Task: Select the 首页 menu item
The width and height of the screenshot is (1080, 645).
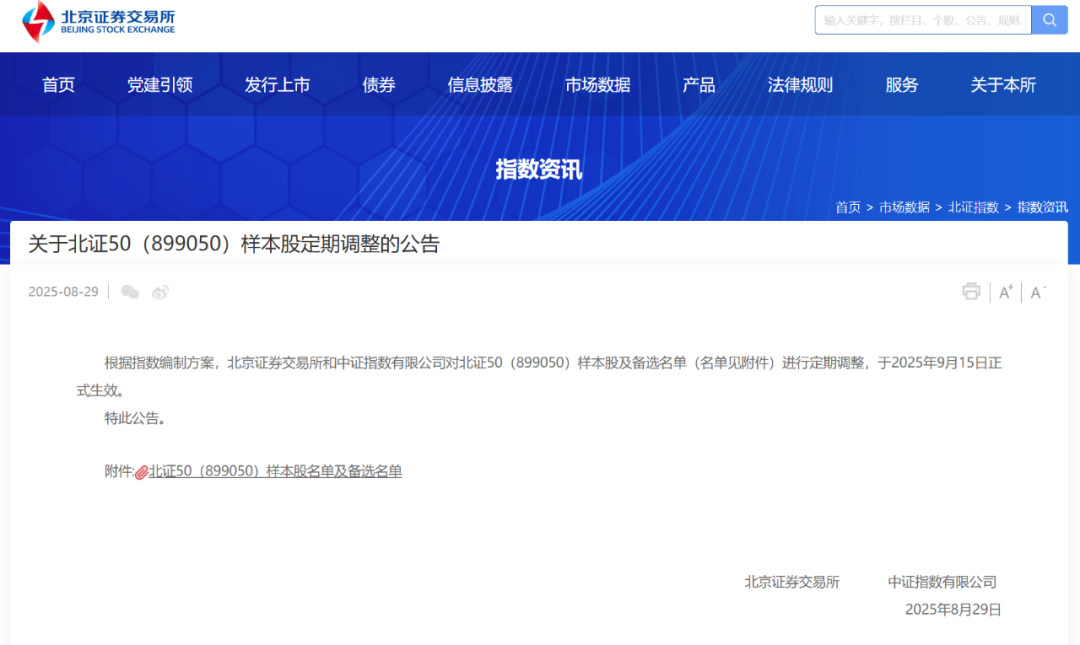Action: [57, 84]
